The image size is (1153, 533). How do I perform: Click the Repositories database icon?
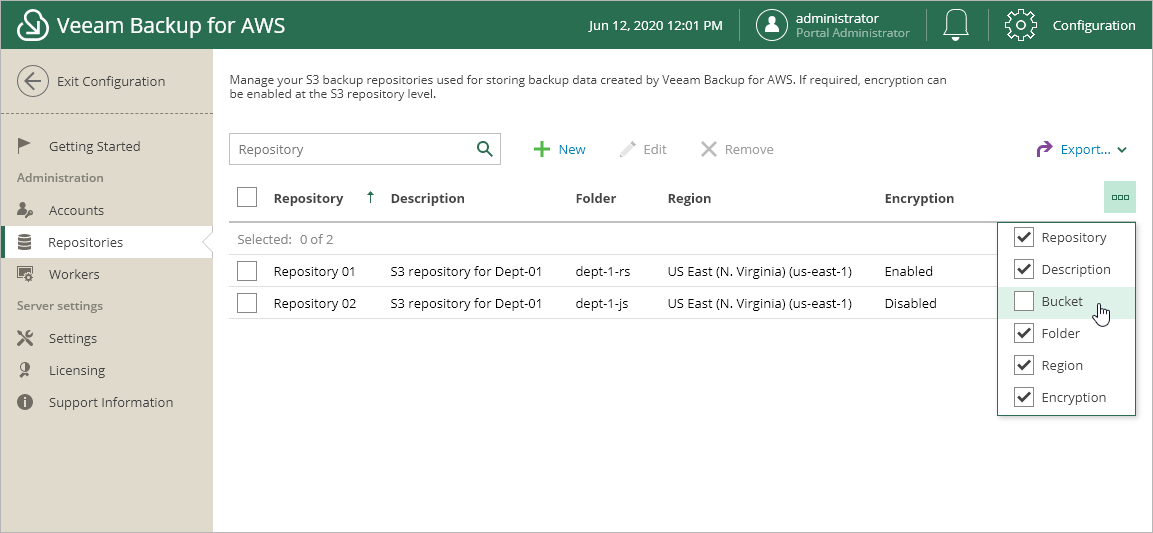pos(24,242)
